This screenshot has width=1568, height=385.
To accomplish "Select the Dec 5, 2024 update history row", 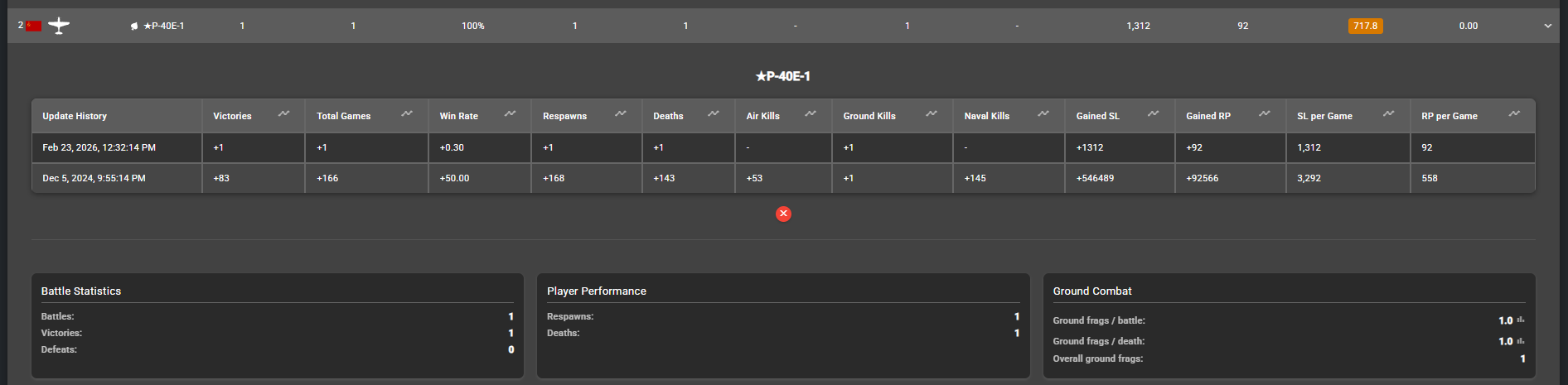I will coord(94,178).
